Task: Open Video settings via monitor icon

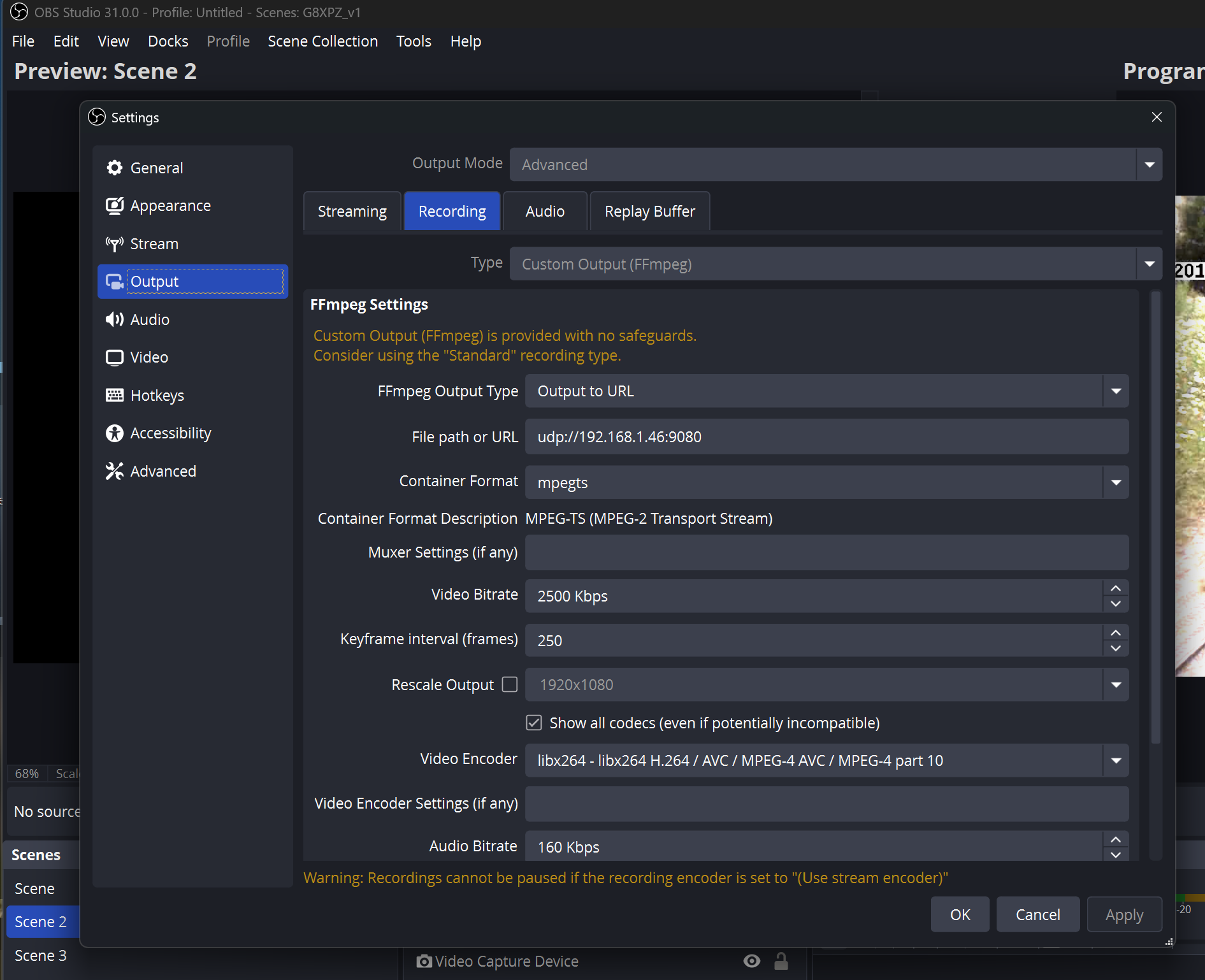Action: tap(115, 357)
